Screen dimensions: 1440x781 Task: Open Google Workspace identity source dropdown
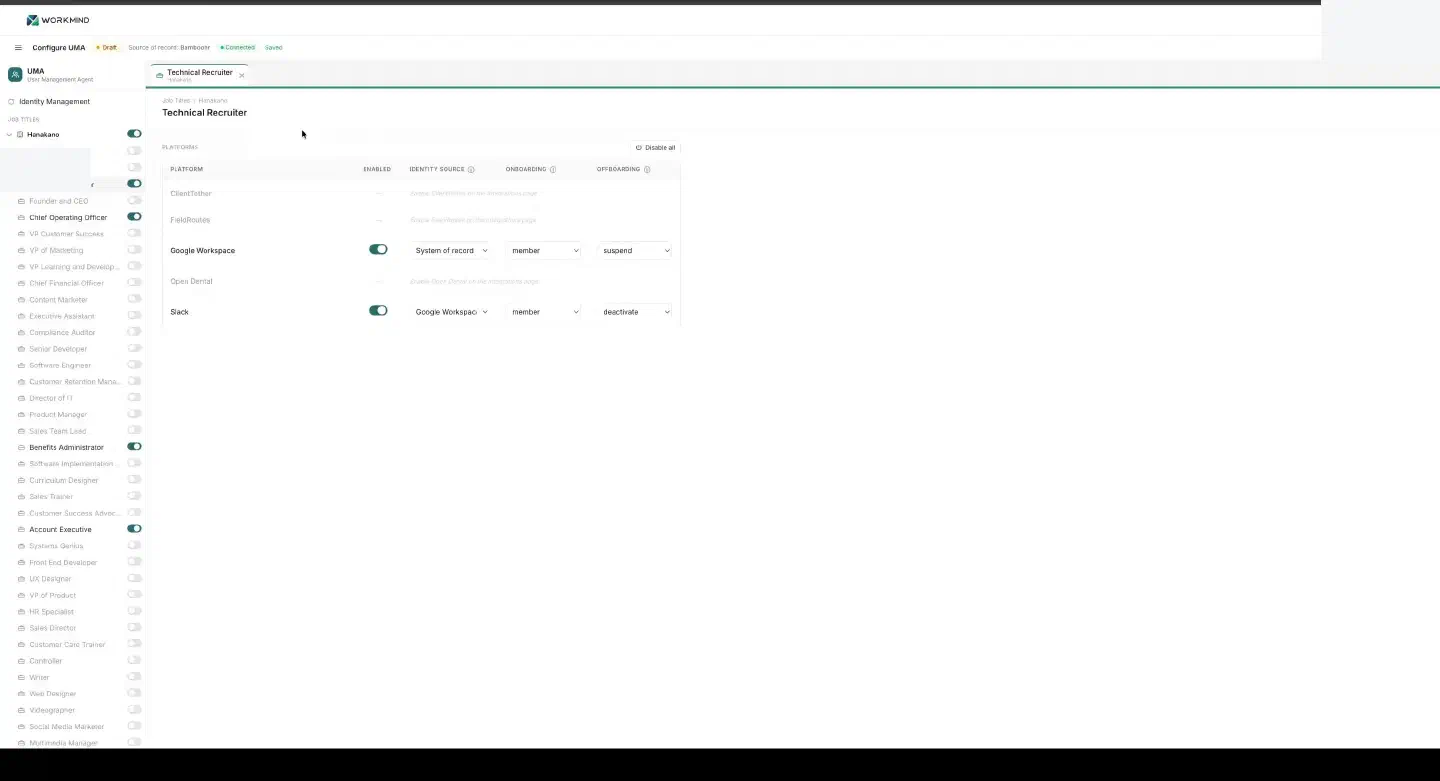coord(451,251)
